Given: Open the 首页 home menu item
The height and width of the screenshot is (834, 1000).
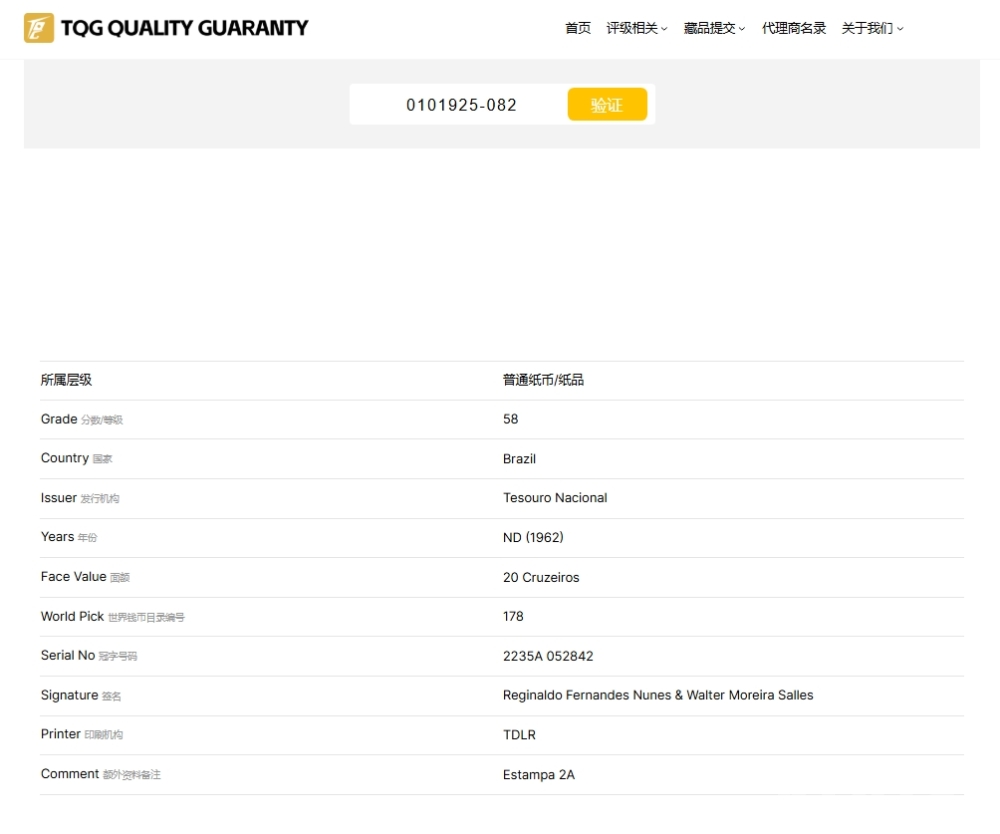Looking at the screenshot, I should click(x=578, y=28).
